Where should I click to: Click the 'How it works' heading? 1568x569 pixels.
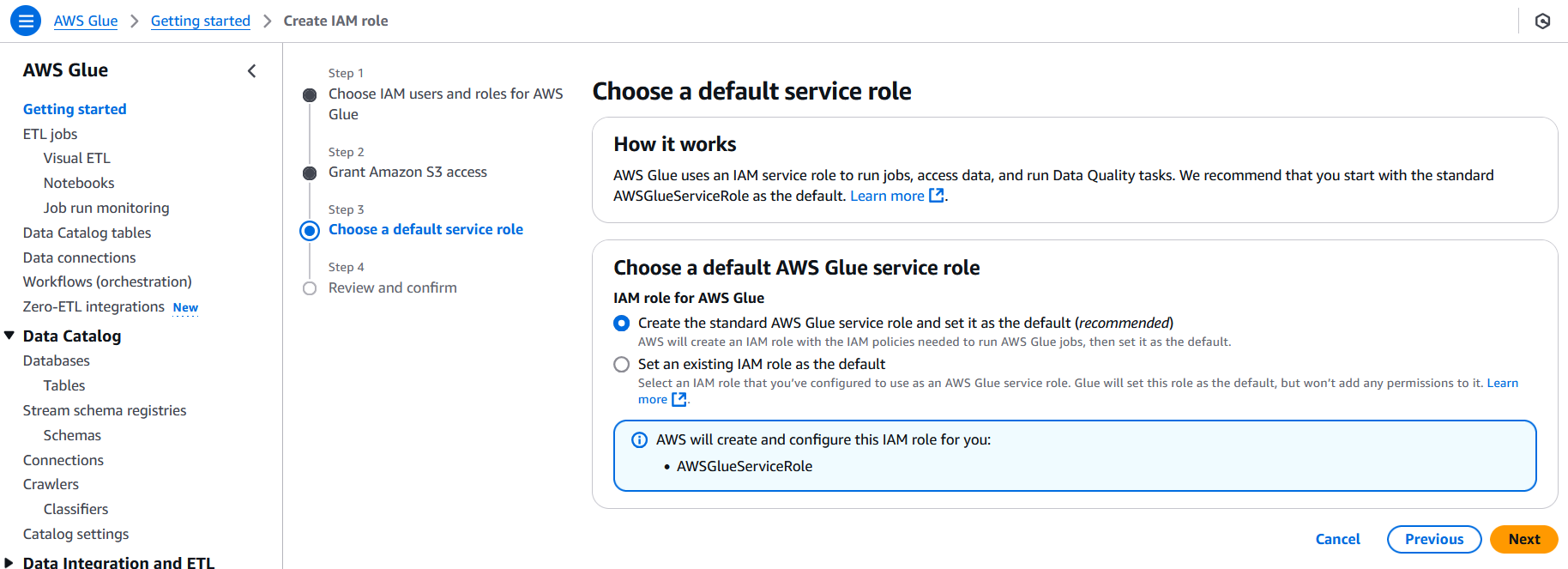click(x=675, y=144)
